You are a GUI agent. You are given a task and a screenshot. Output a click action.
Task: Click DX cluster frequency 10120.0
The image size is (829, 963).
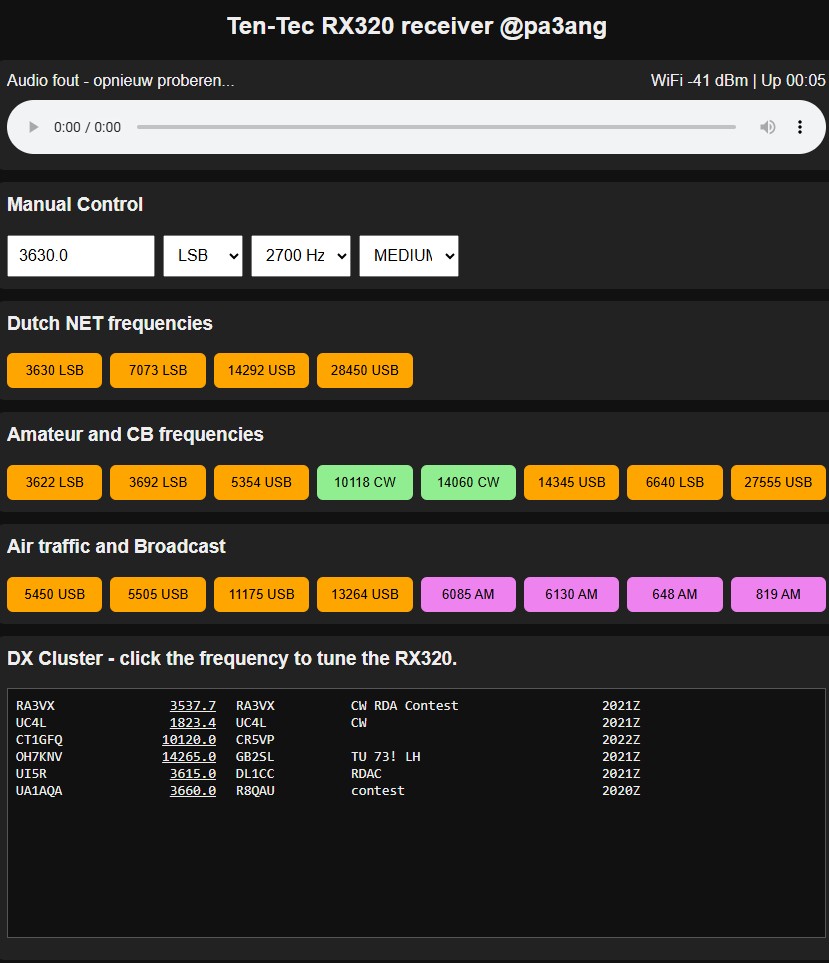pos(189,739)
